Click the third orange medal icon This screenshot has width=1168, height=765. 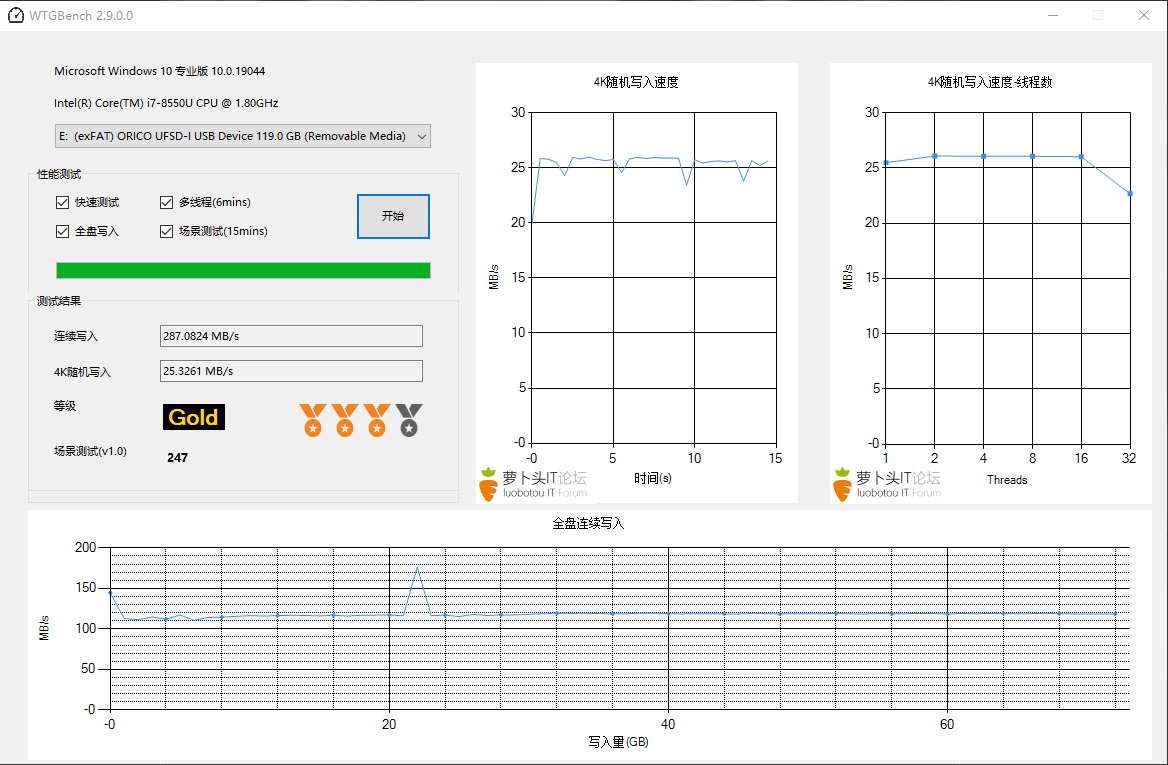pos(377,420)
